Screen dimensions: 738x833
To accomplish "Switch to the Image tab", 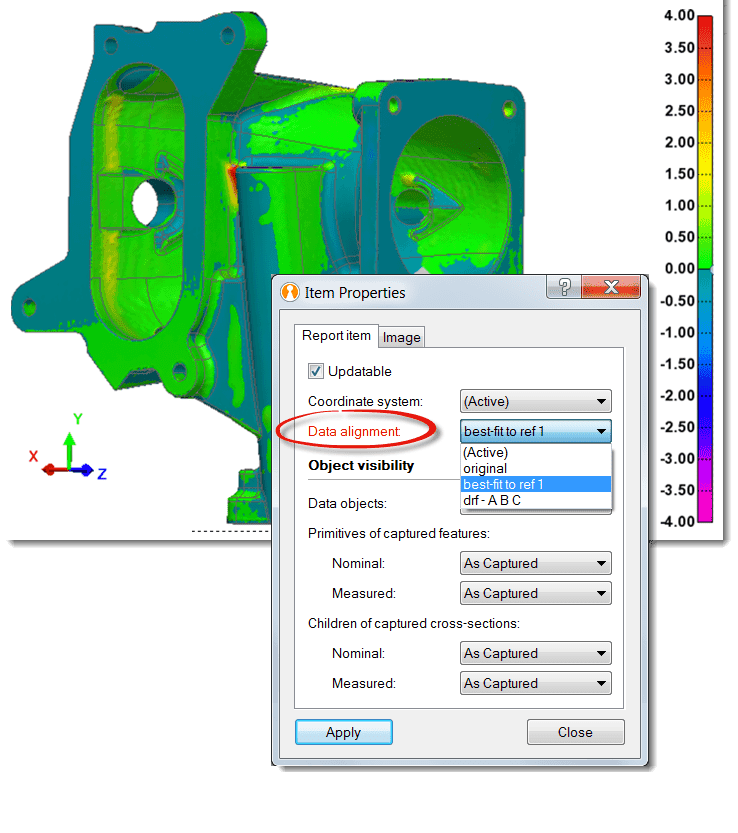I will pyautogui.click(x=402, y=338).
